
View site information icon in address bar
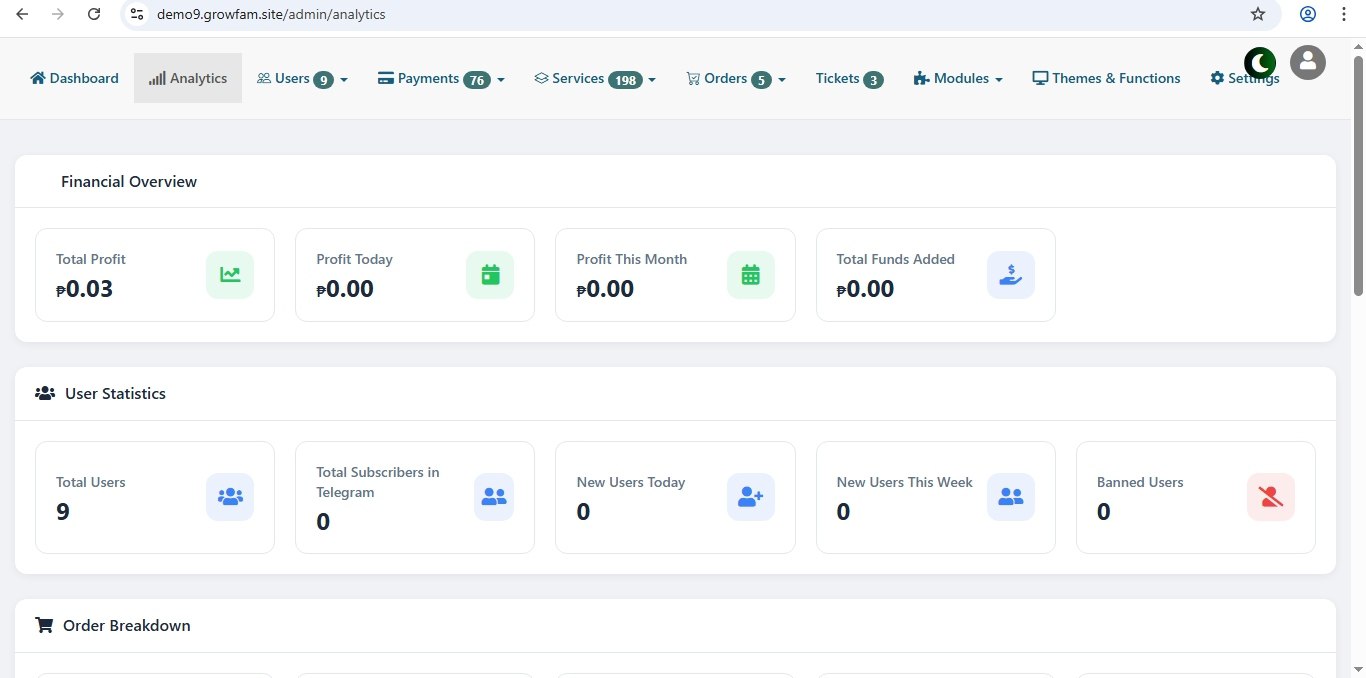(x=137, y=14)
